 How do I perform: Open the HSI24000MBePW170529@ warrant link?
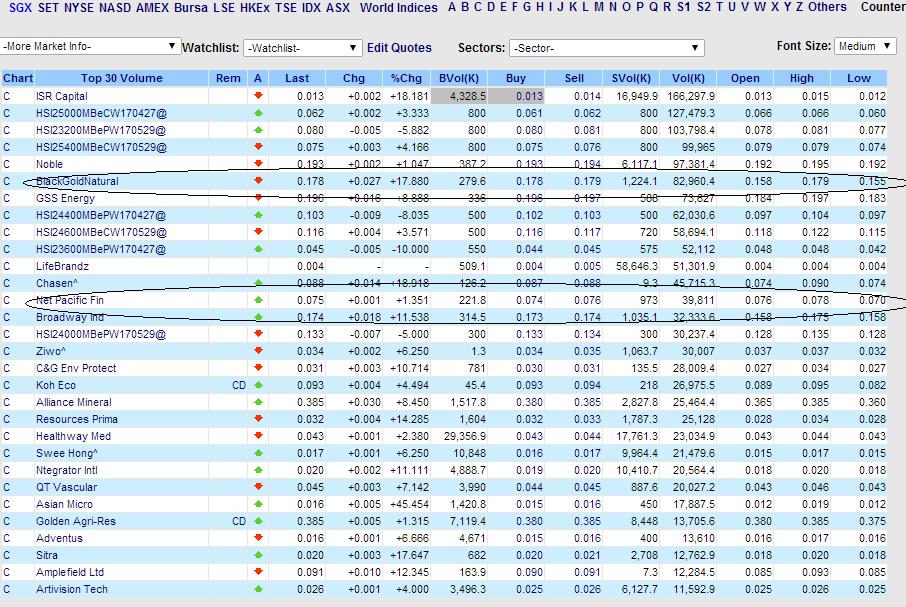pos(101,334)
